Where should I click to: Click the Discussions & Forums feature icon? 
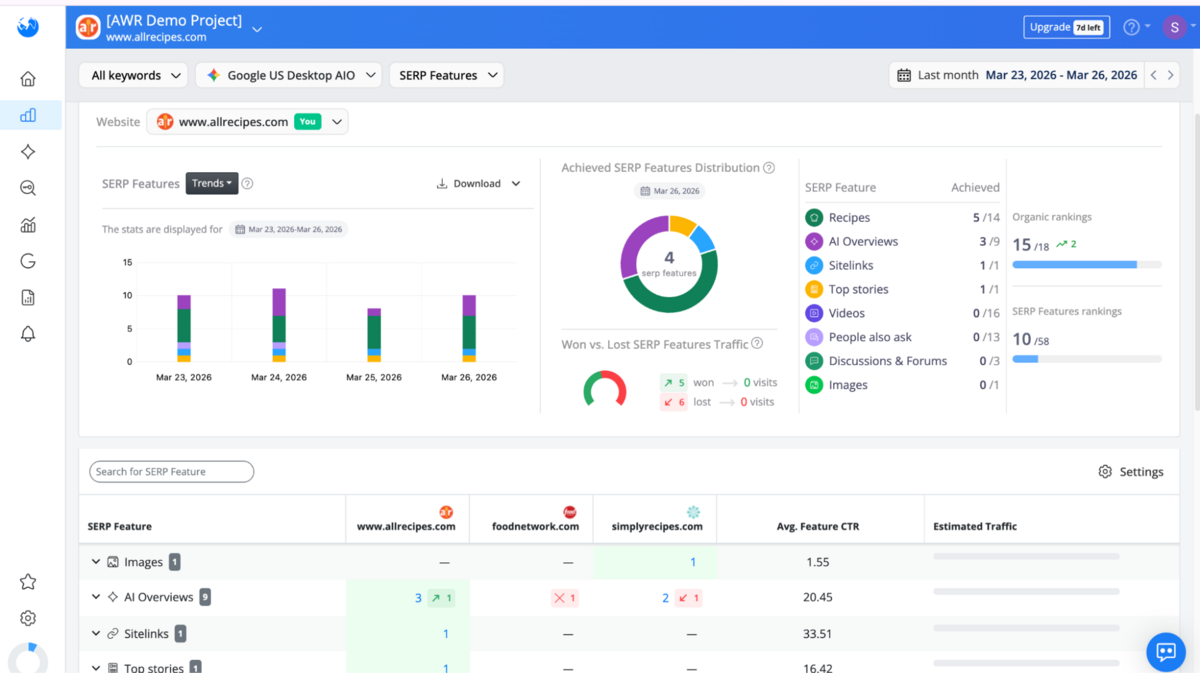[x=814, y=361]
